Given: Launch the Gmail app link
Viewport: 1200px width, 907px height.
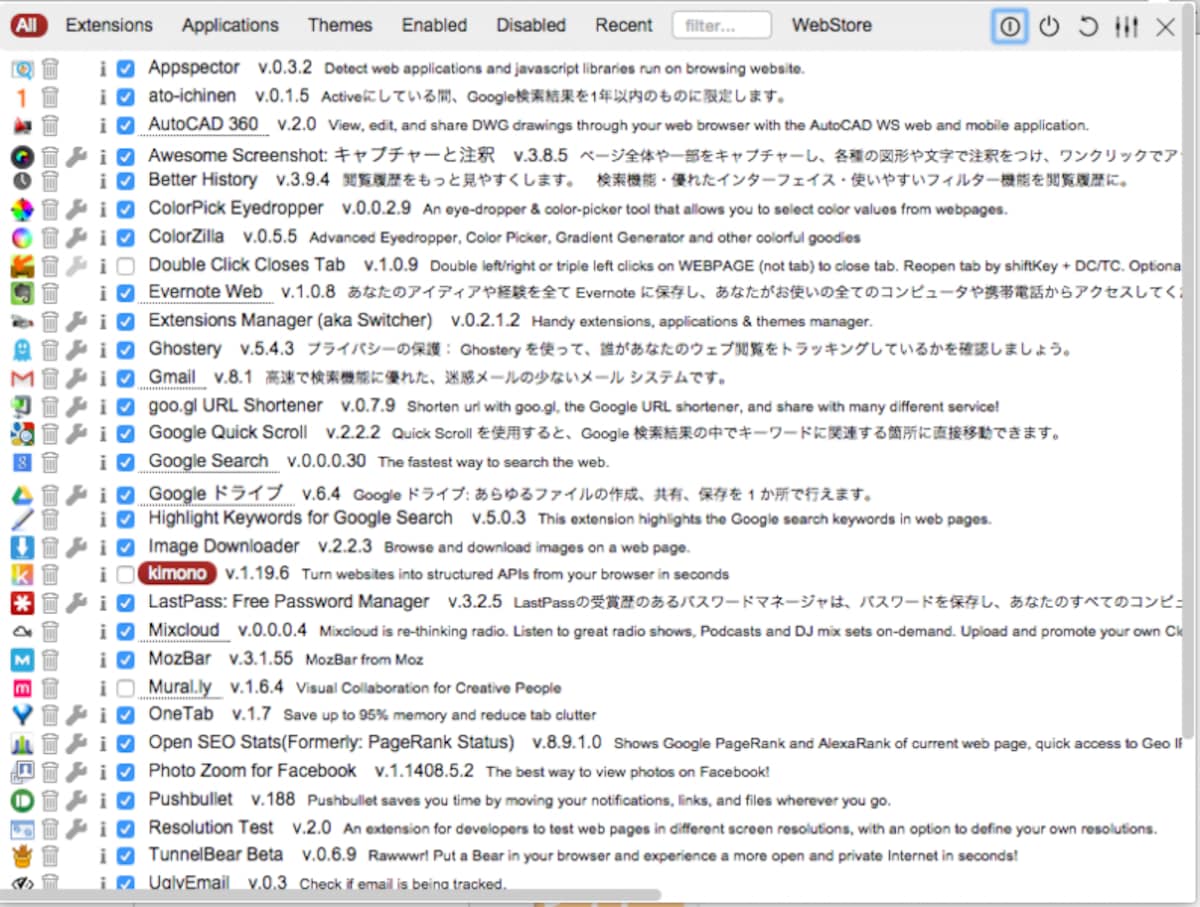Looking at the screenshot, I should 172,378.
